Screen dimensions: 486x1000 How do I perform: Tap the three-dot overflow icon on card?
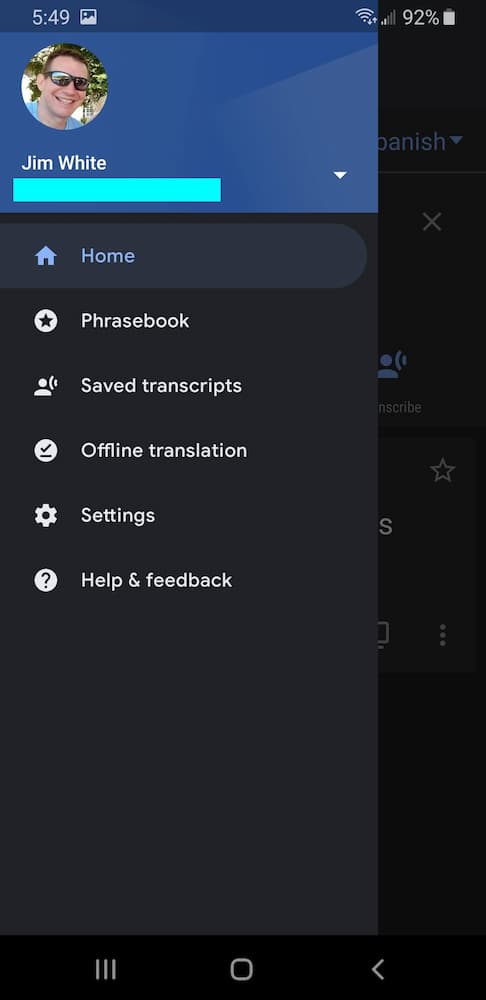[x=443, y=635]
